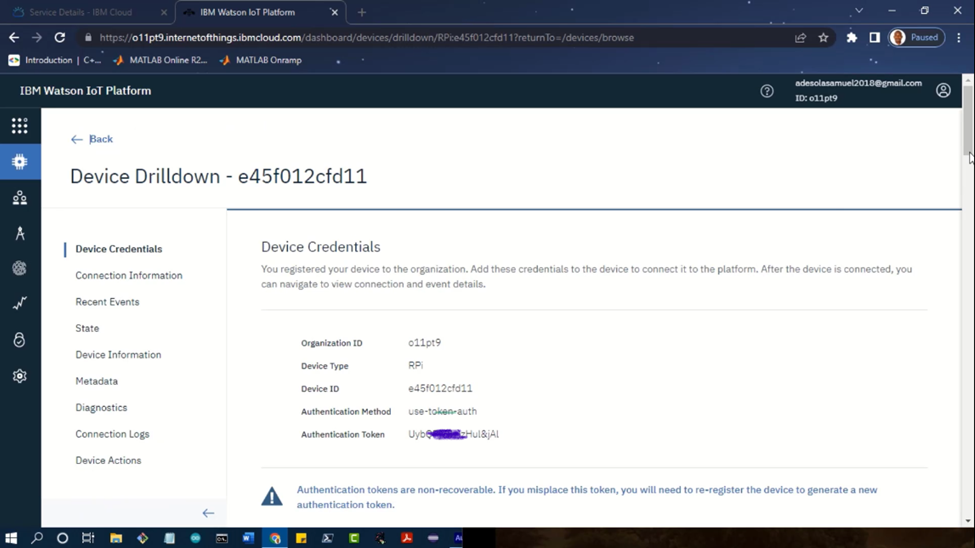Click the help question mark icon
The height and width of the screenshot is (548, 975).
[767, 91]
